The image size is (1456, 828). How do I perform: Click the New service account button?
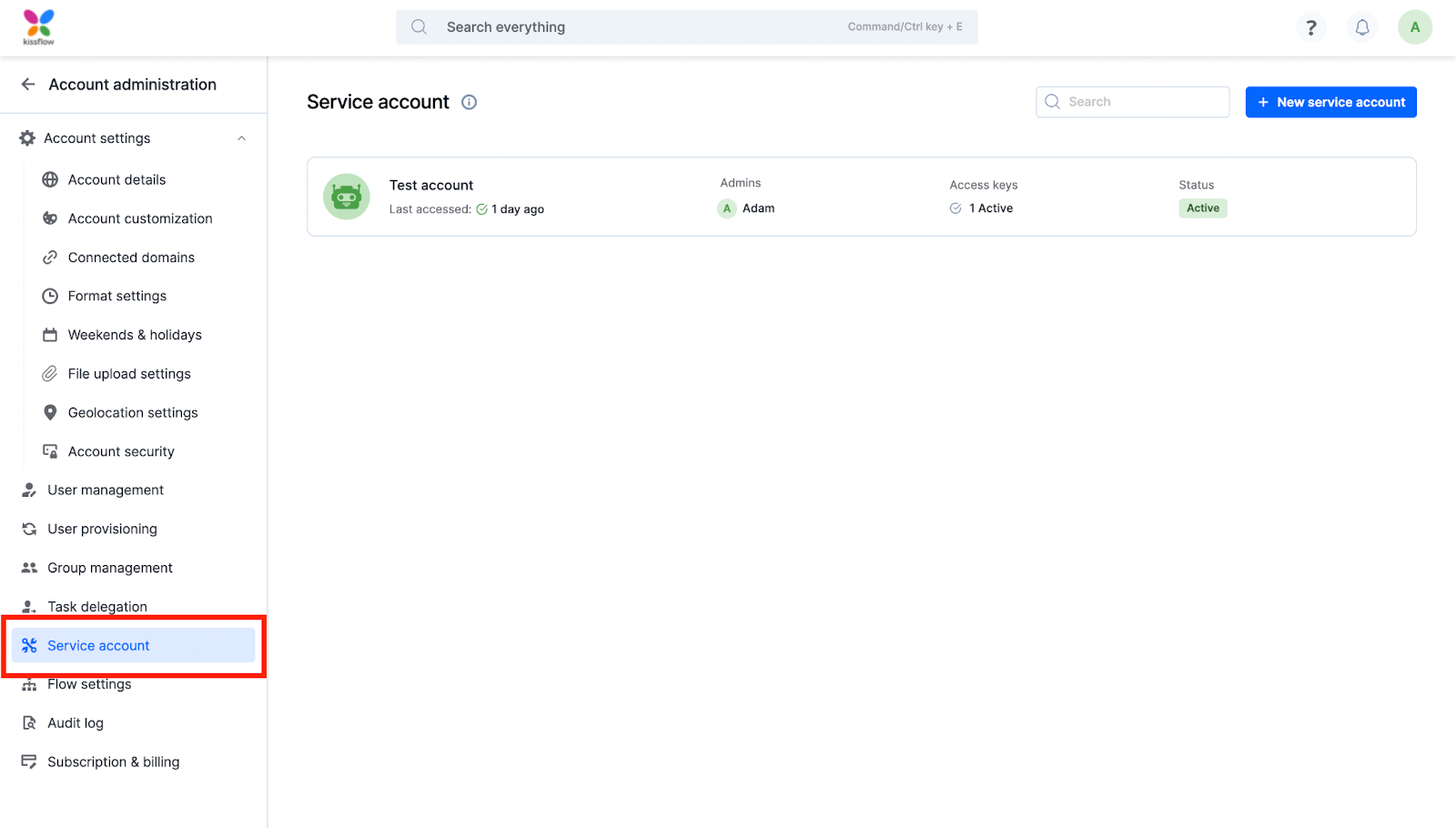1330,102
